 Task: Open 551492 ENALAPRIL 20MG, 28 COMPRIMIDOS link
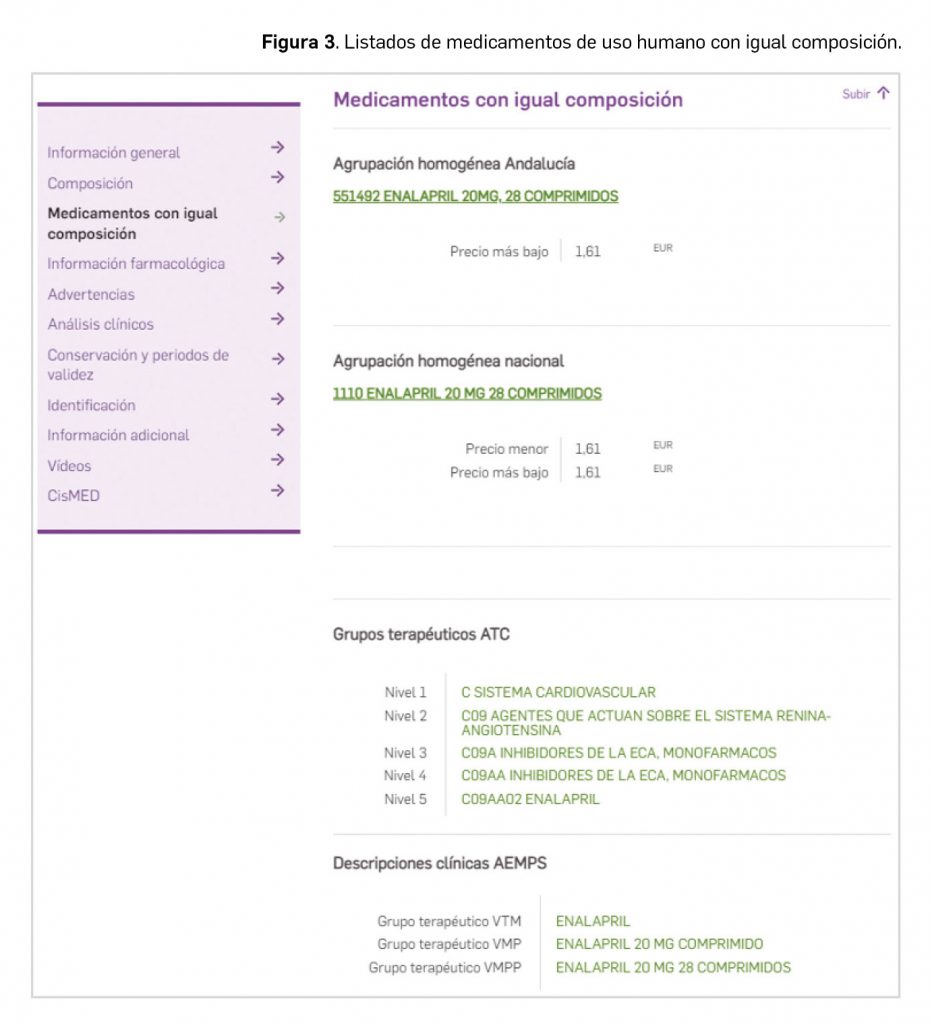click(x=475, y=196)
